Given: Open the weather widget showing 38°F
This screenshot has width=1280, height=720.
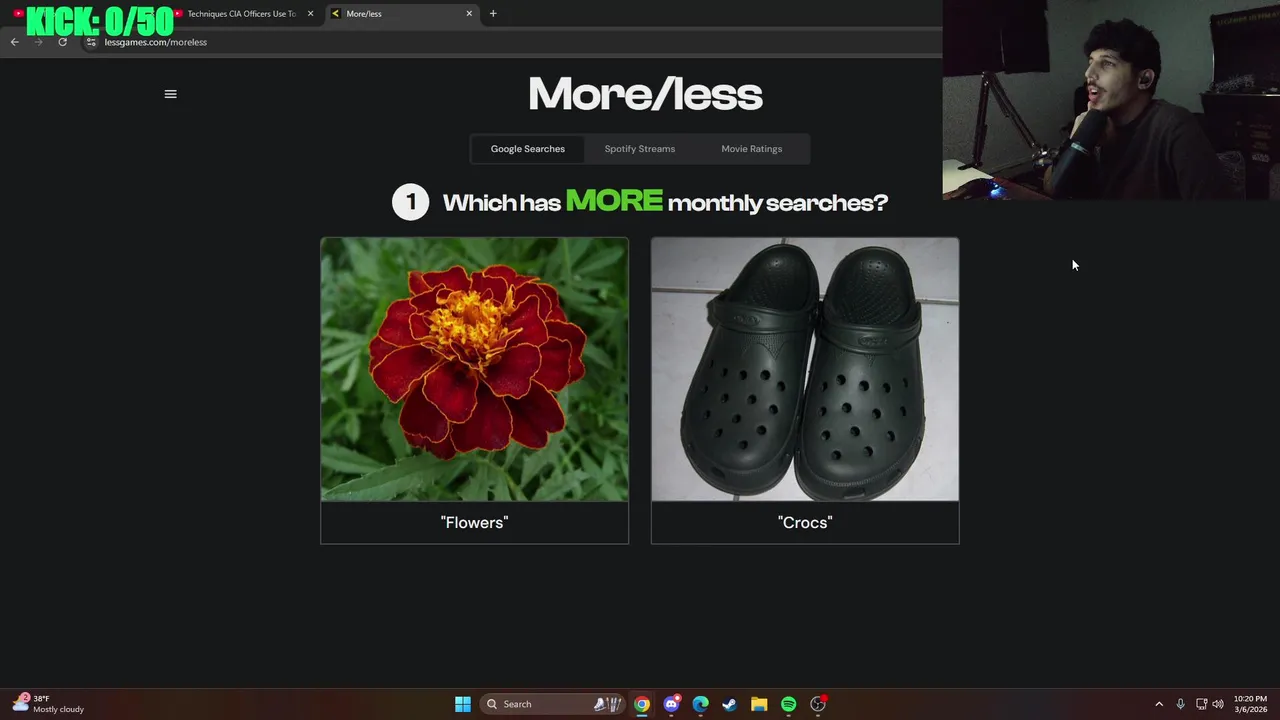Looking at the screenshot, I should point(48,704).
